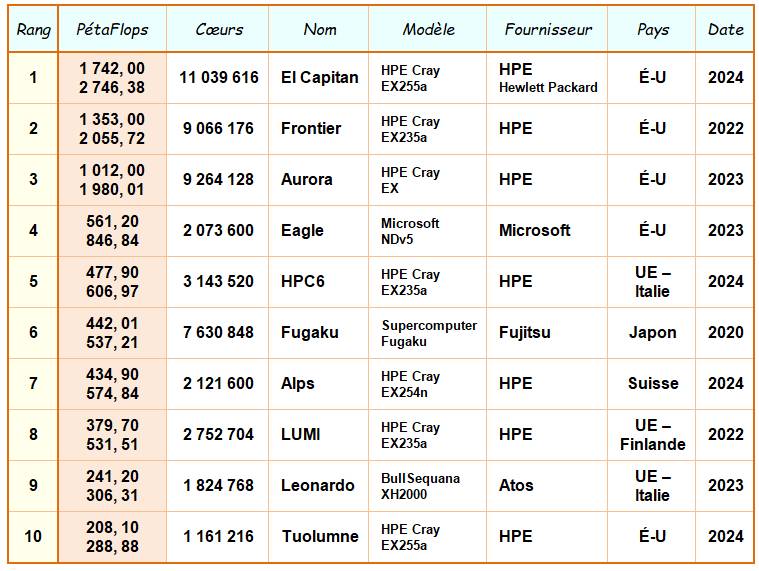759x571 pixels.
Task: Click the Pays column header
Action: [653, 30]
